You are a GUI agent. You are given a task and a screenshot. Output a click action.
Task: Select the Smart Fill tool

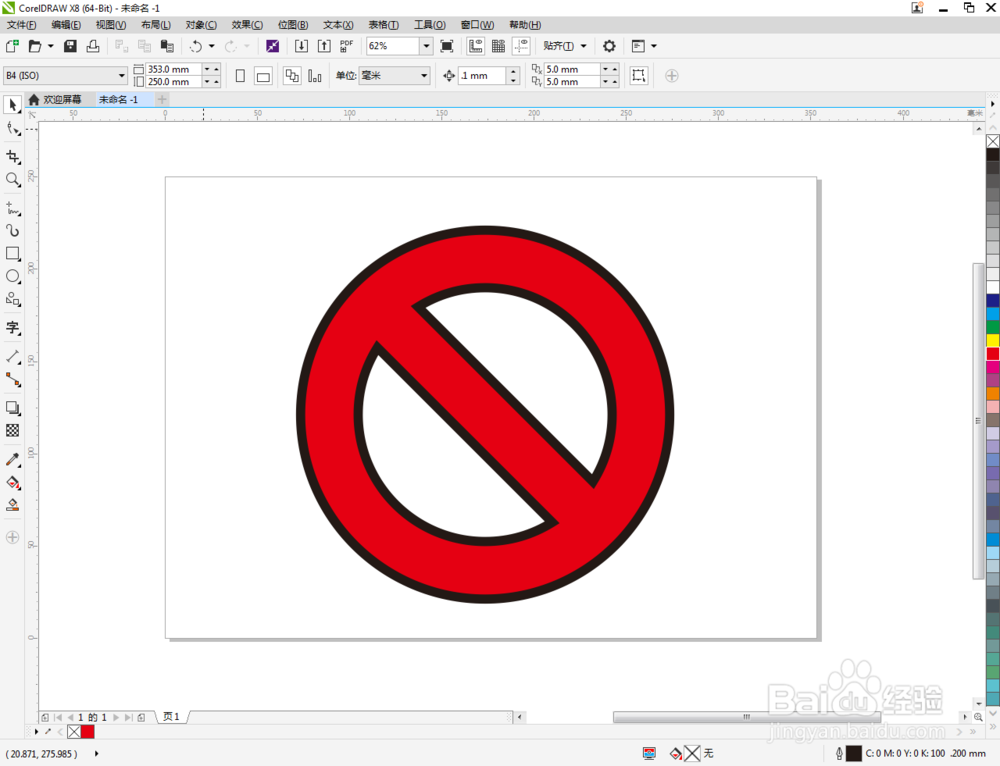click(x=13, y=505)
